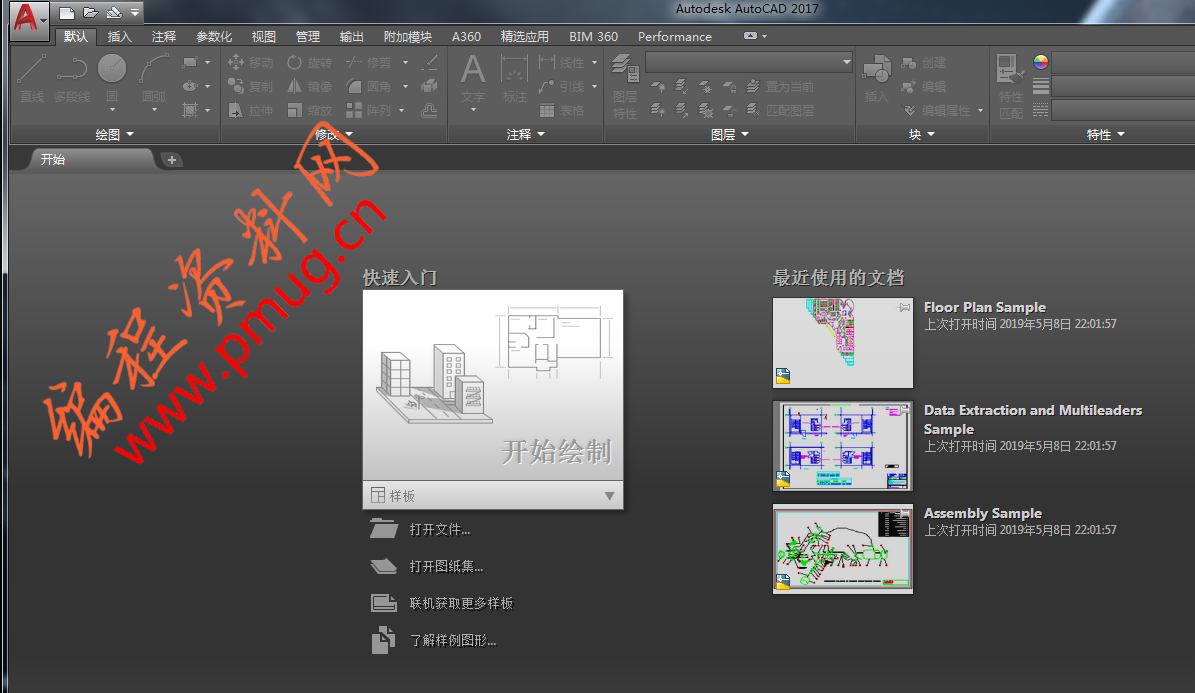
Task: Click the Rotate (旋转) tool
Action: coord(309,63)
